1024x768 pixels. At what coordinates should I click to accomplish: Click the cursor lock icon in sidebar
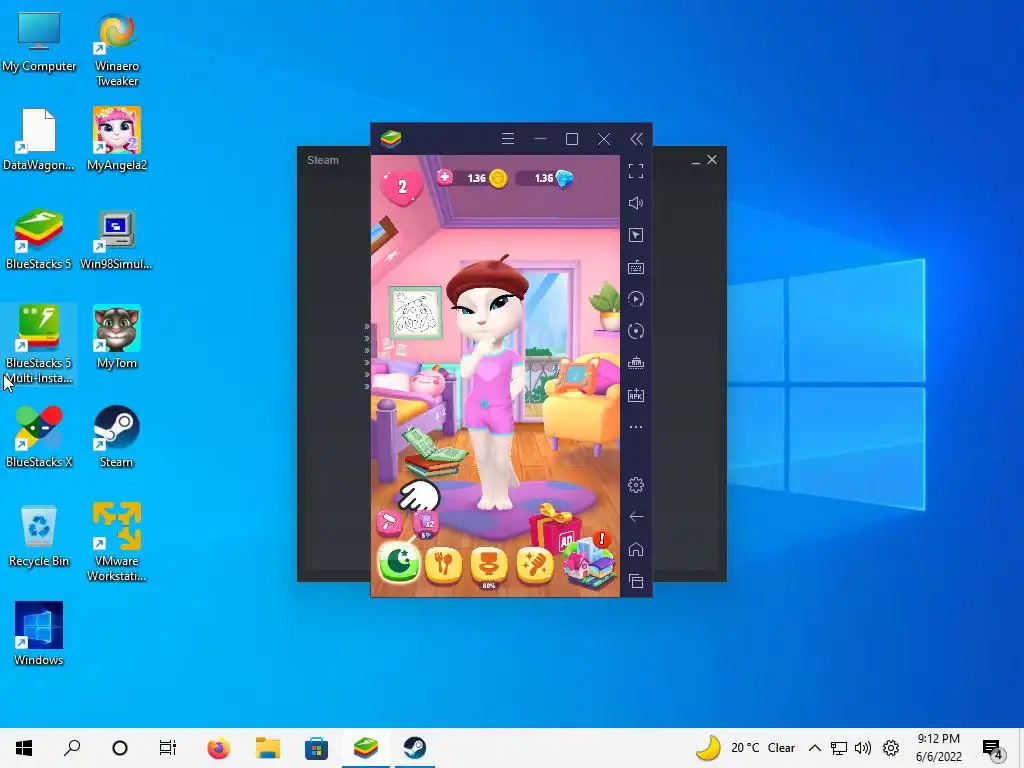tap(635, 235)
